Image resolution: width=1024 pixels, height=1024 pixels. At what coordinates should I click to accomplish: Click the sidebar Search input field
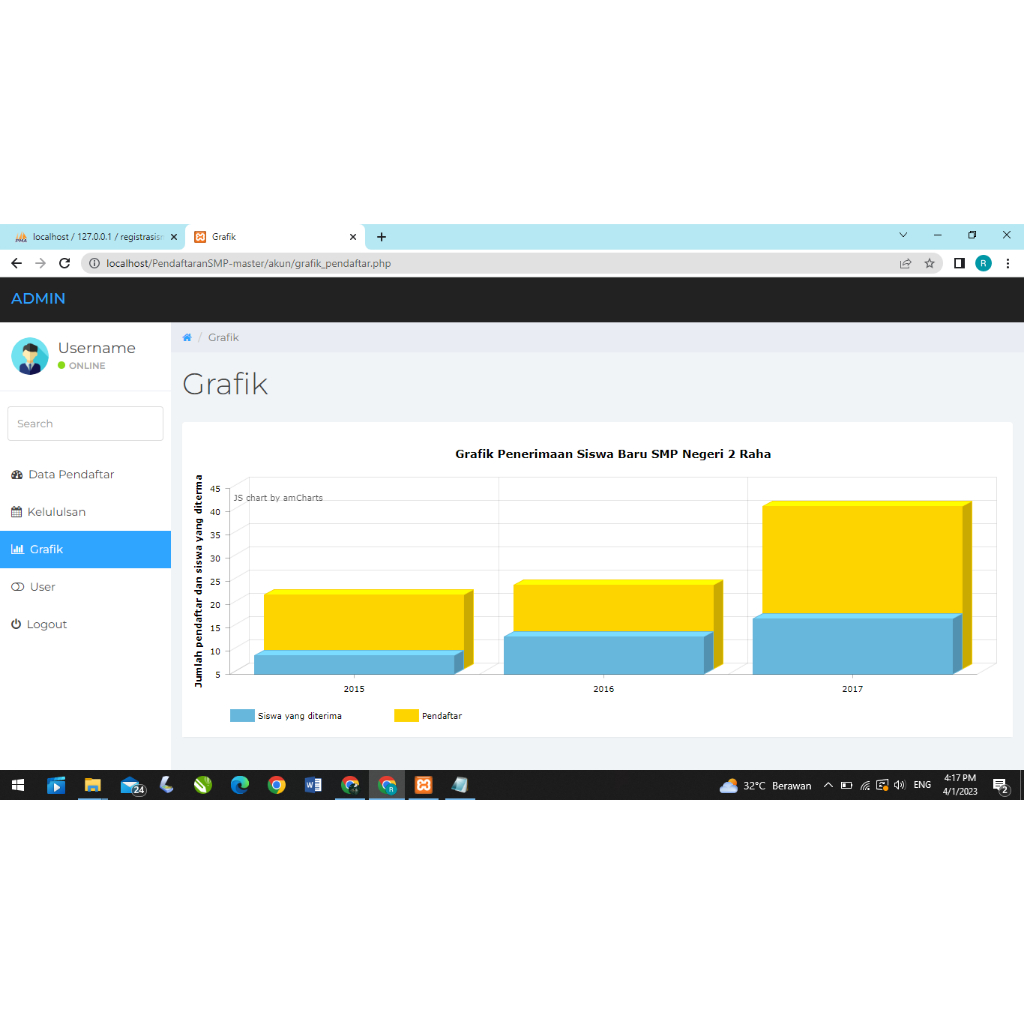point(85,424)
